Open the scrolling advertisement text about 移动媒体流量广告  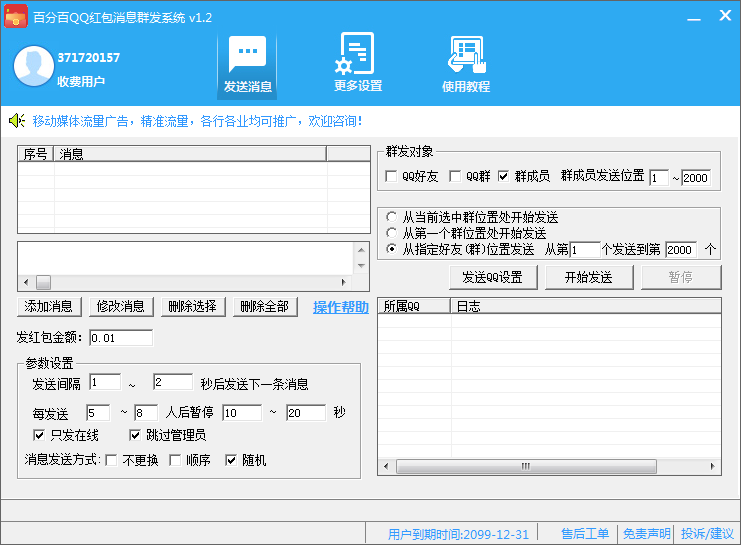[197, 121]
